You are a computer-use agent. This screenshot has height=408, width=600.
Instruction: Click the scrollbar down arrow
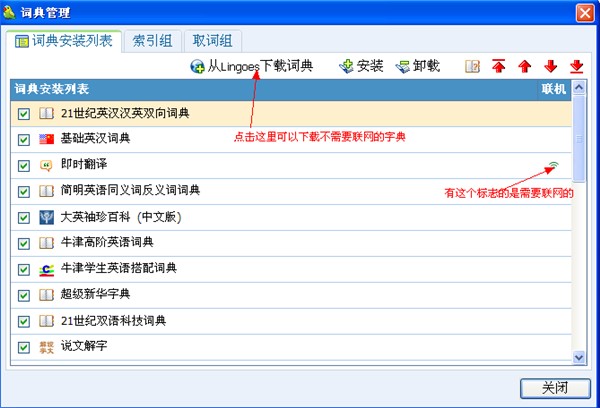579,357
